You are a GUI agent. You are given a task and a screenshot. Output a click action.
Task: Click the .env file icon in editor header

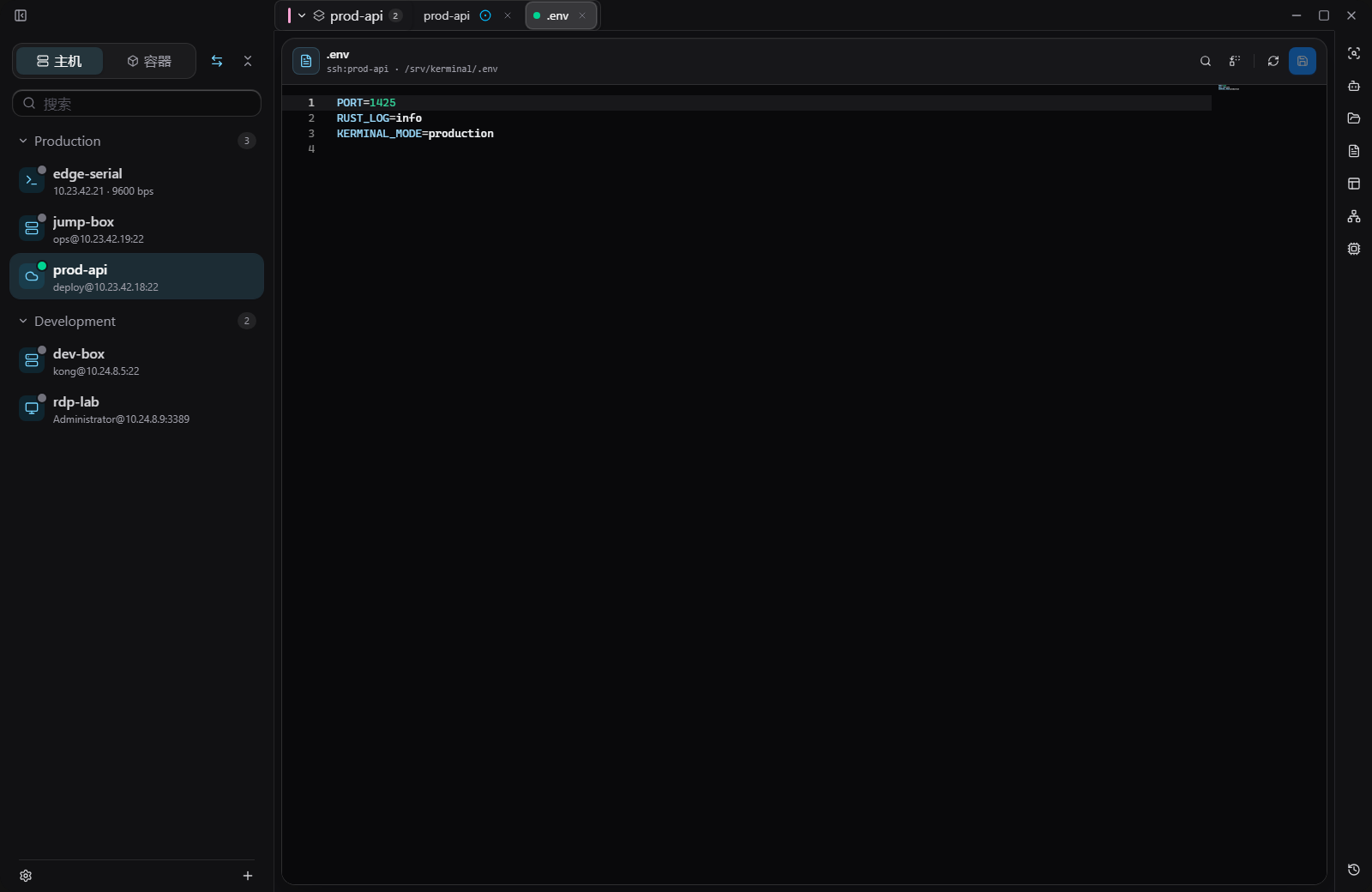tap(306, 61)
